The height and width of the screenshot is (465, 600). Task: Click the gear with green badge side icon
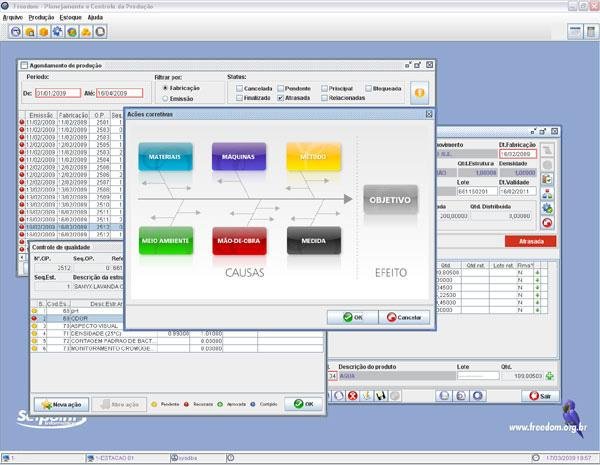coord(547,208)
